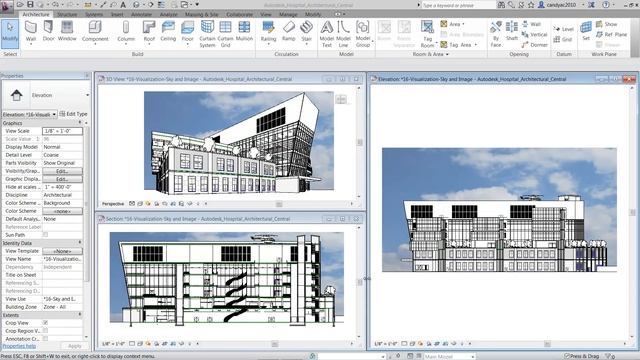Click the Show work plane tool
The image size is (640, 360).
607,24
